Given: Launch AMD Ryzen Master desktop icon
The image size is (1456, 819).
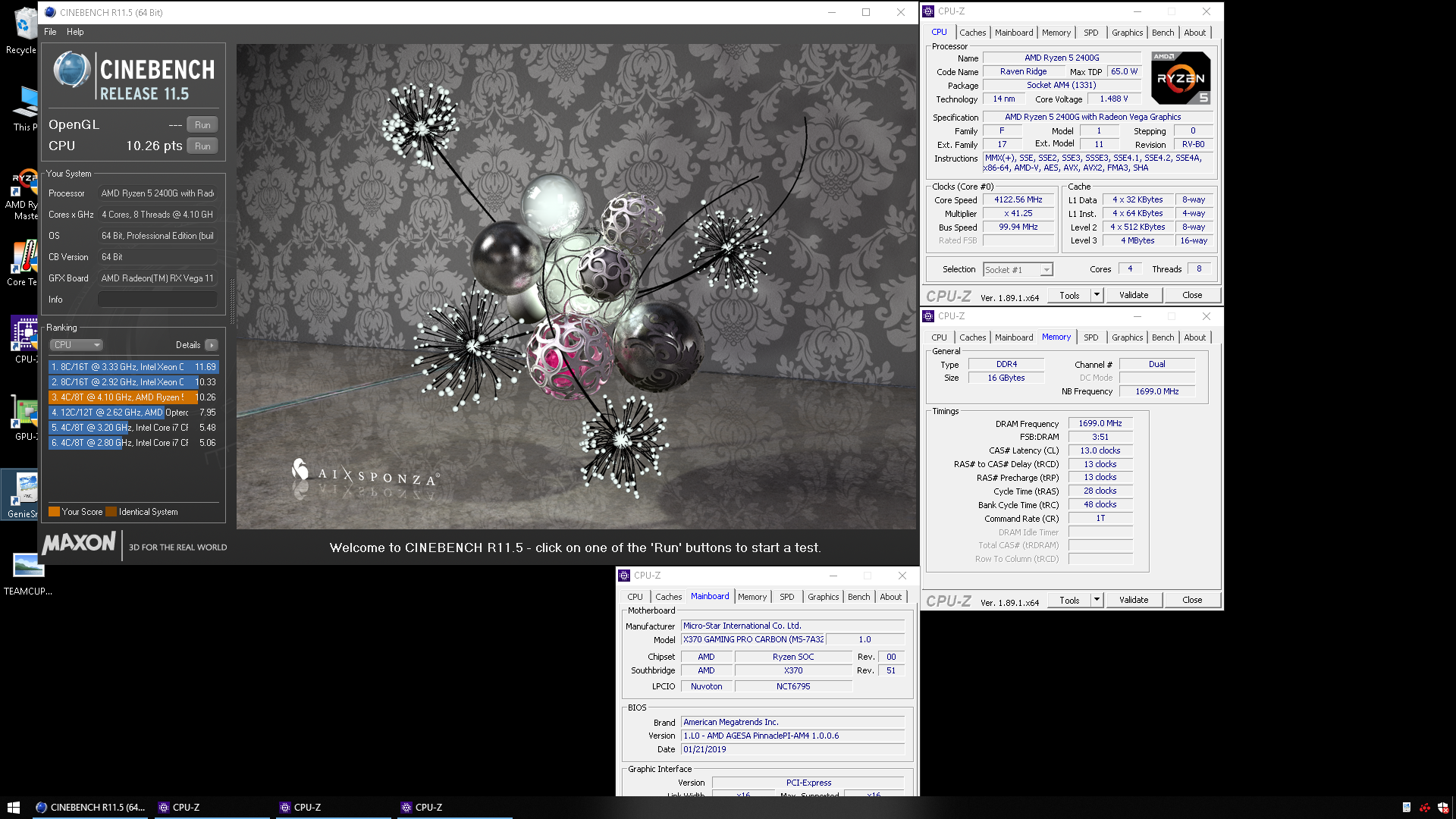Looking at the screenshot, I should coord(23,195).
